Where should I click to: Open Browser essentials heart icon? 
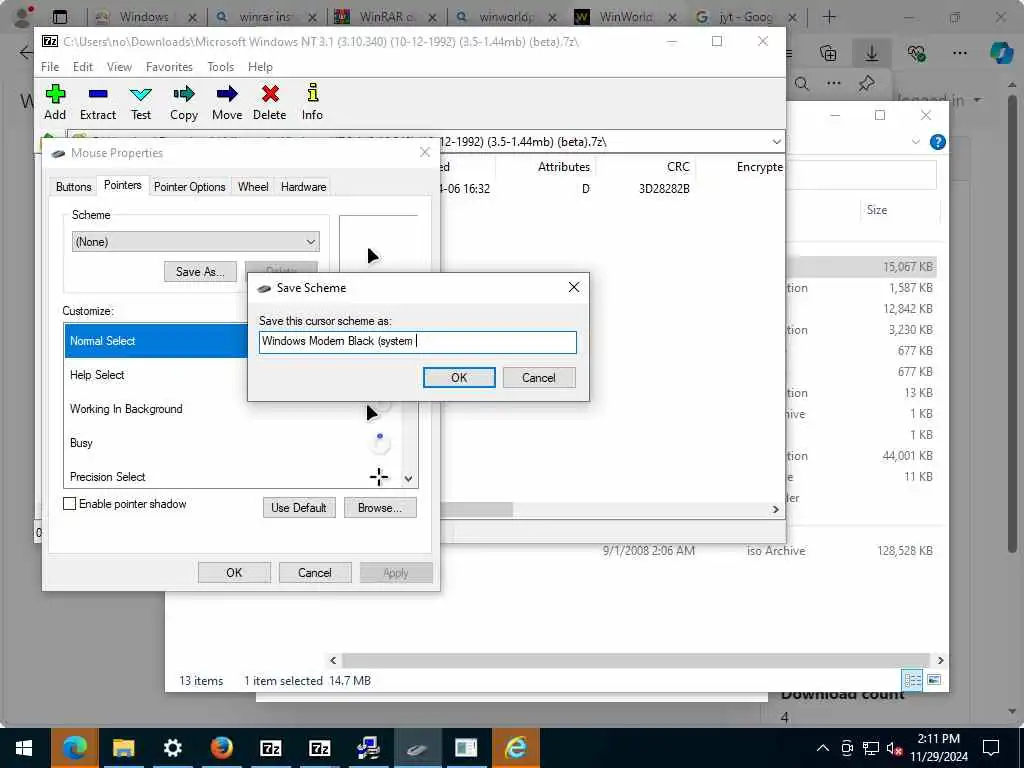(x=916, y=53)
